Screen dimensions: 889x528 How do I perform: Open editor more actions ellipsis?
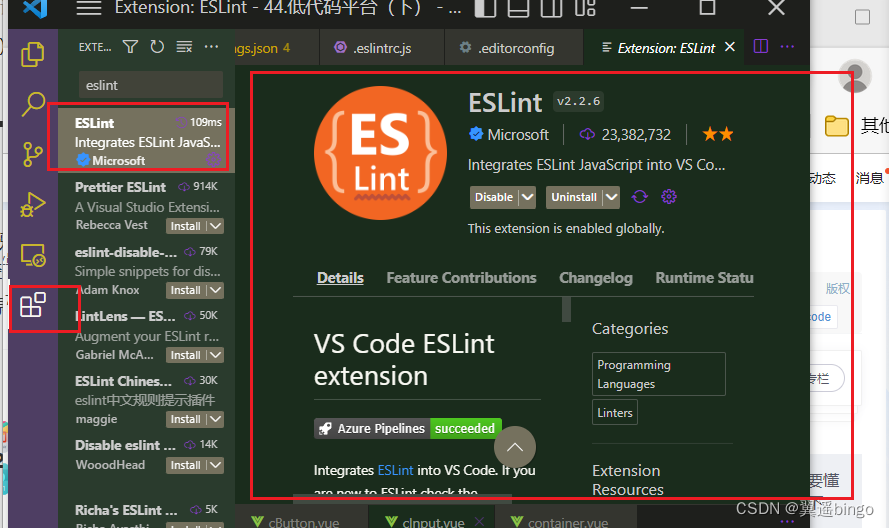[x=788, y=47]
